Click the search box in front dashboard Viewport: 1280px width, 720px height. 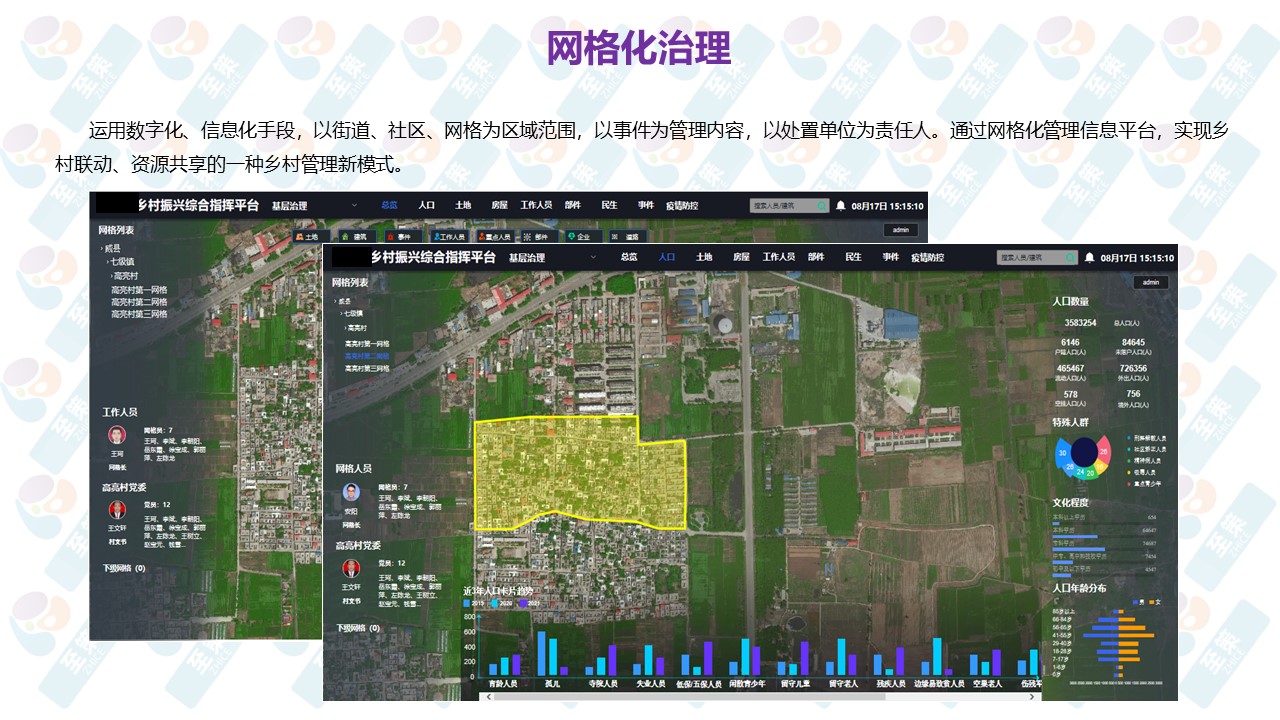(x=1030, y=258)
